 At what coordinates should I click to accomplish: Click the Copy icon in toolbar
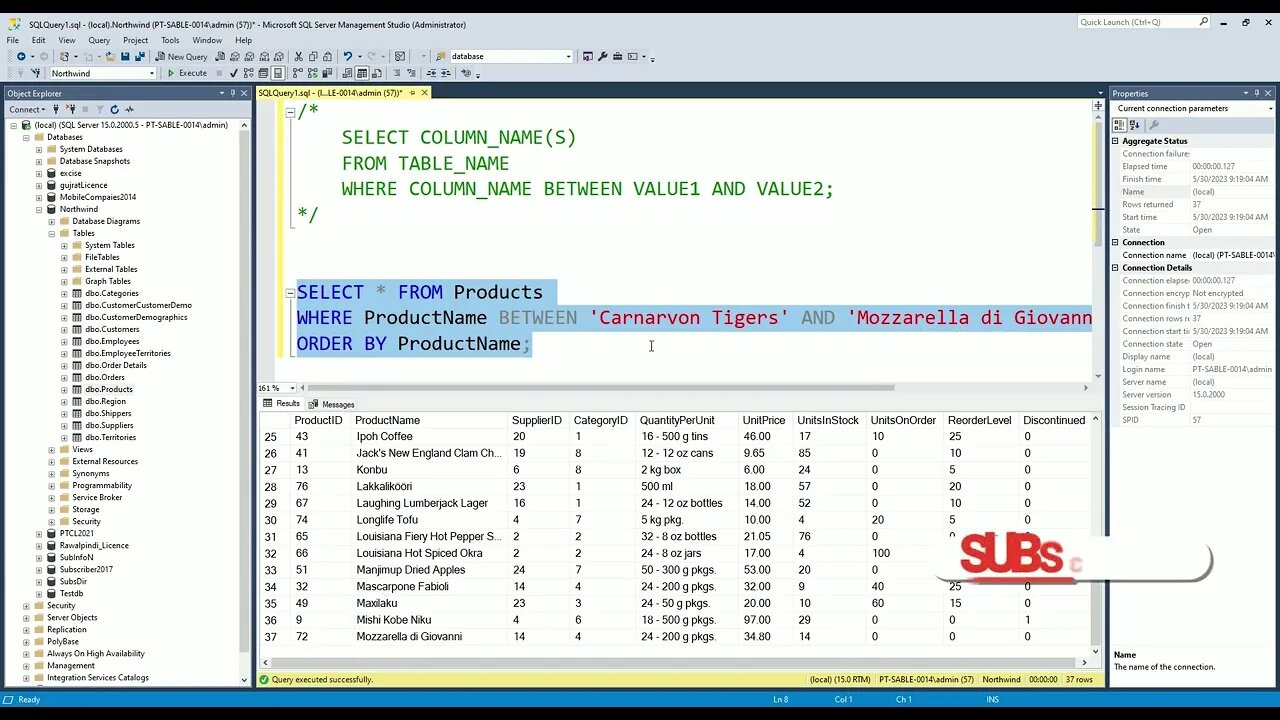pyautogui.click(x=313, y=57)
